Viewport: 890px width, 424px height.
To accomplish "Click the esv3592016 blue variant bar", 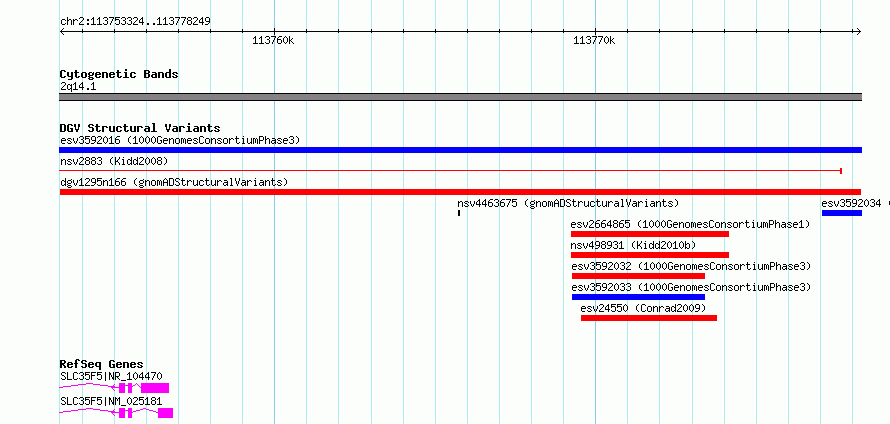I will coord(460,150).
